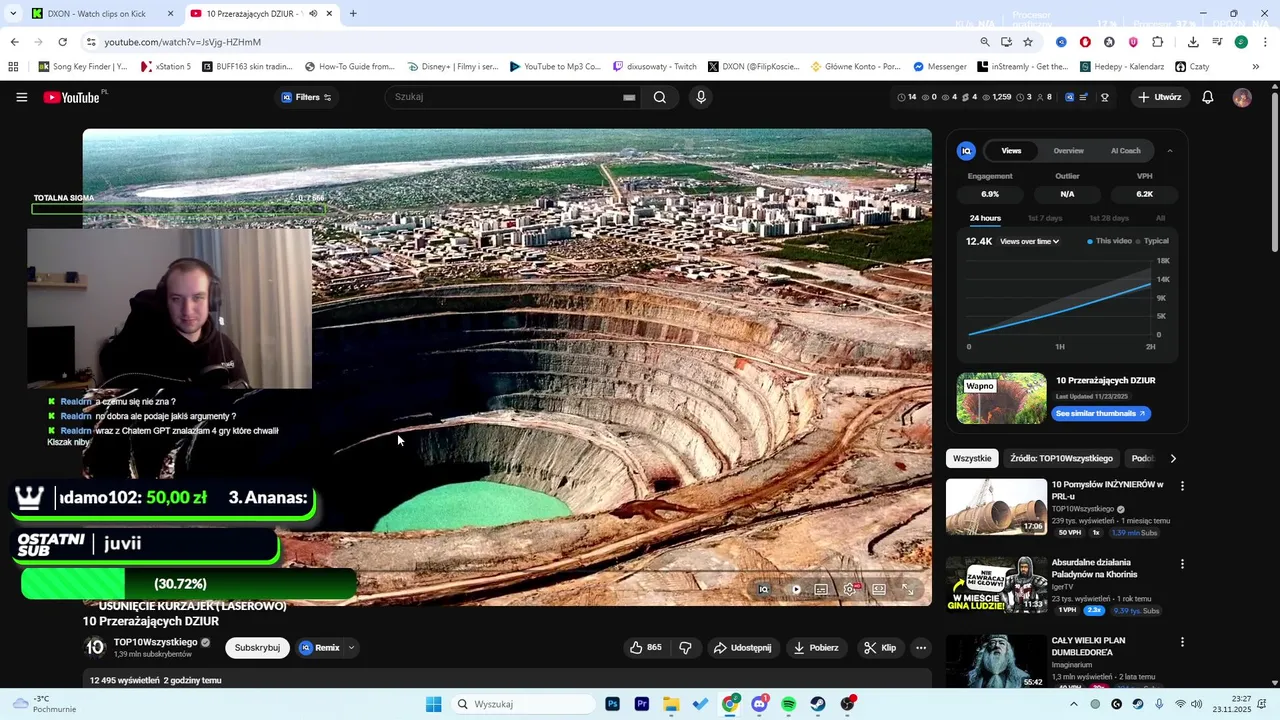Start a search using the magnifier button
1280x720 pixels.
(660, 97)
